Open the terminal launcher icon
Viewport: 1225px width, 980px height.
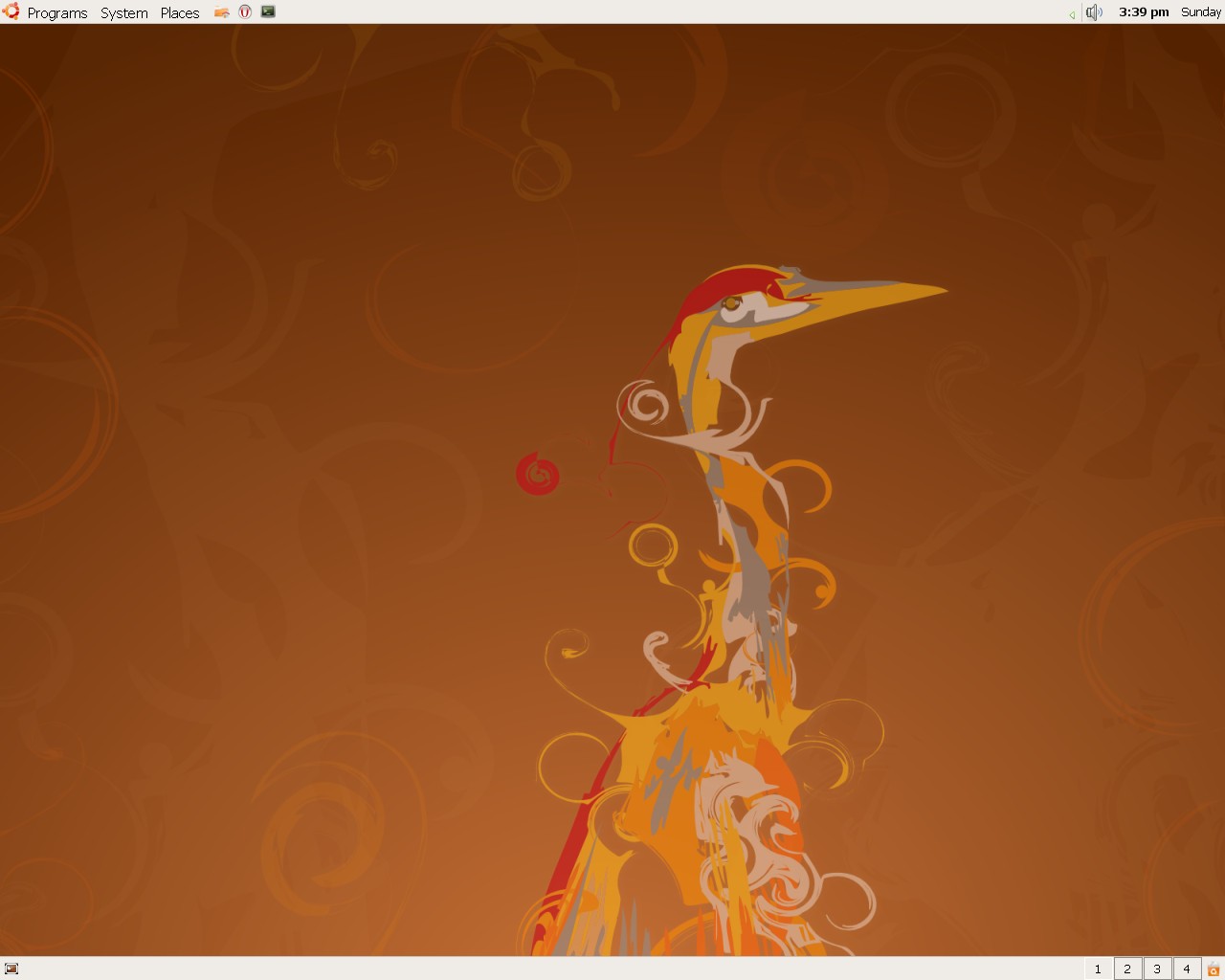click(x=268, y=12)
